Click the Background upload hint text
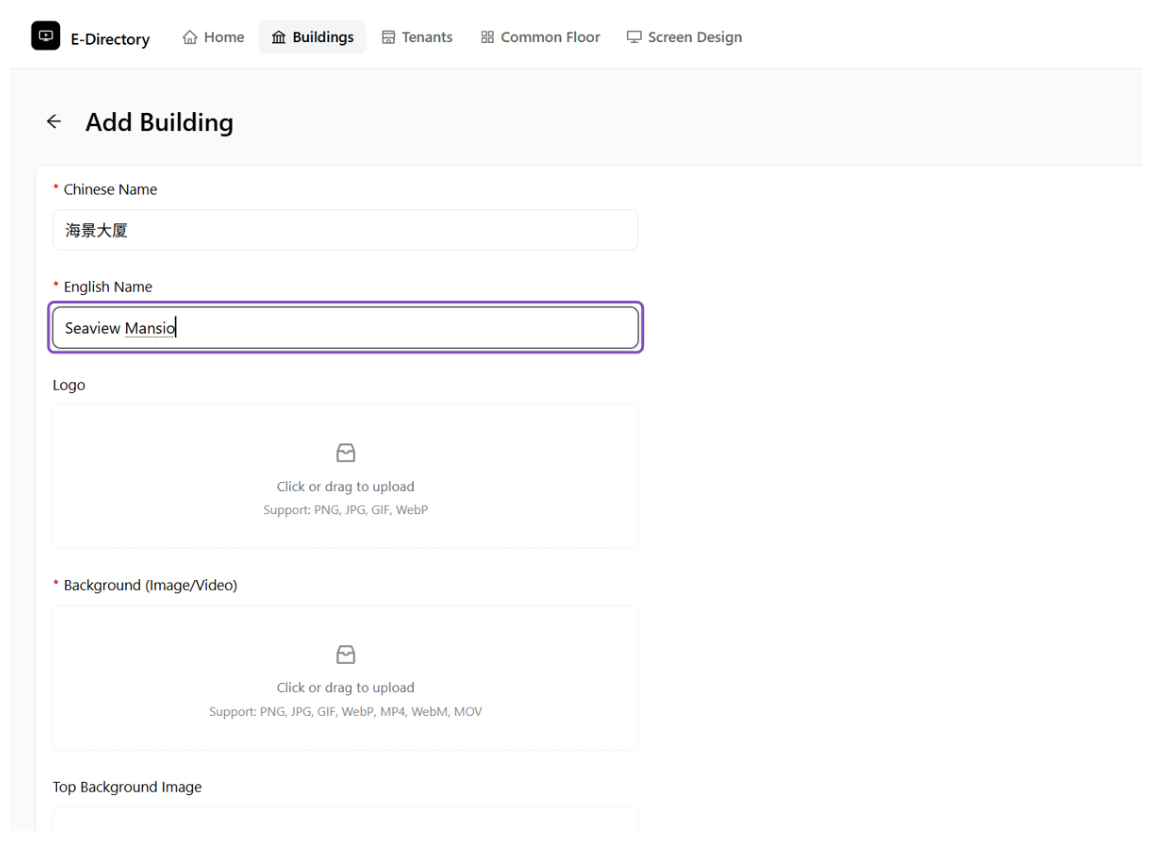This screenshot has height=841, width=1152. pos(345,688)
